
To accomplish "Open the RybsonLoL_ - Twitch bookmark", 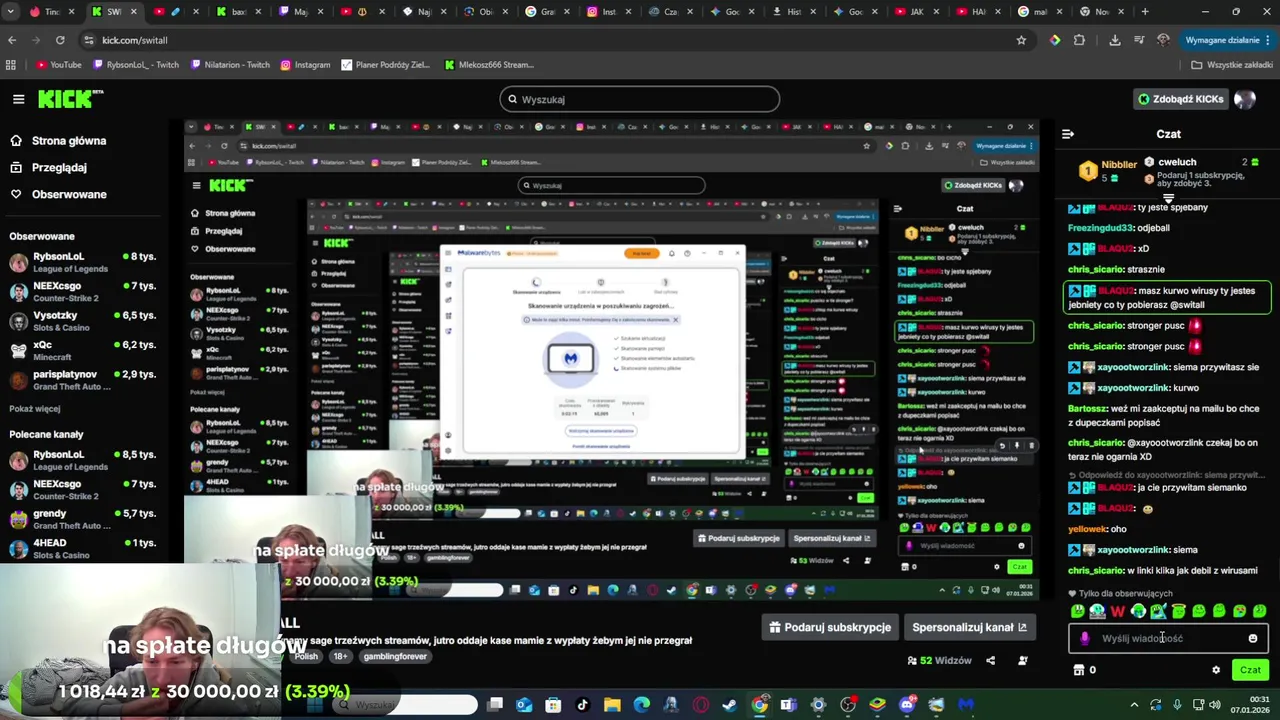I will [x=136, y=65].
